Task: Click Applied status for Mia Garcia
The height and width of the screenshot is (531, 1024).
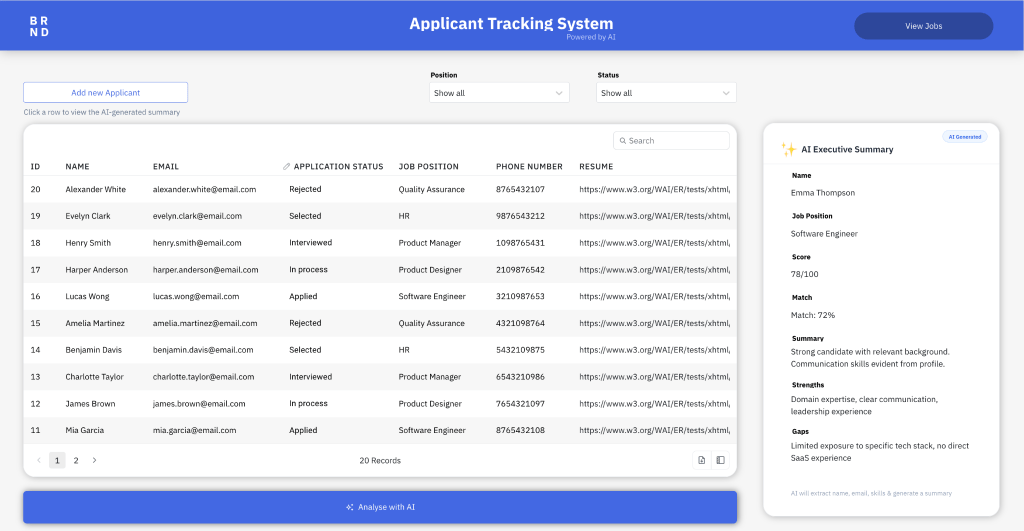Action: pyautogui.click(x=303, y=430)
